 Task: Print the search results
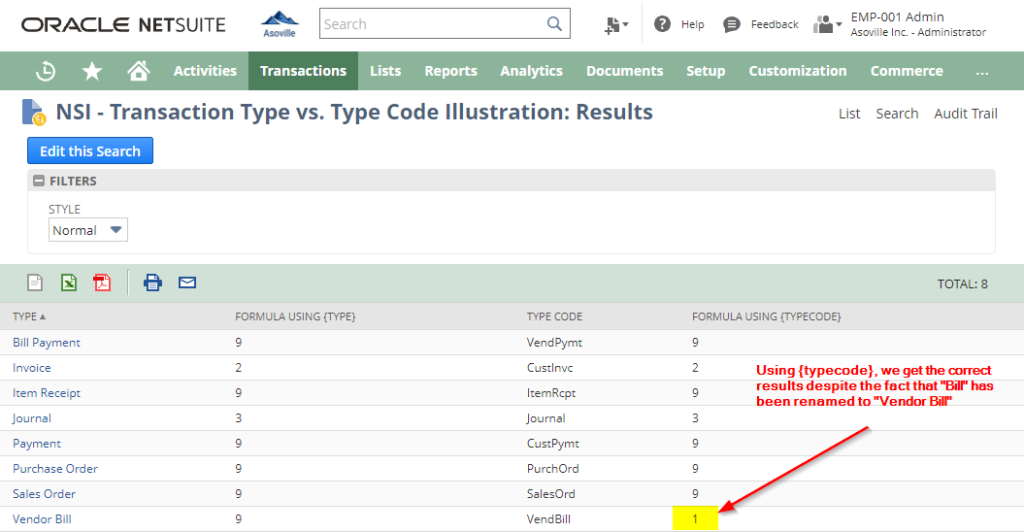153,283
